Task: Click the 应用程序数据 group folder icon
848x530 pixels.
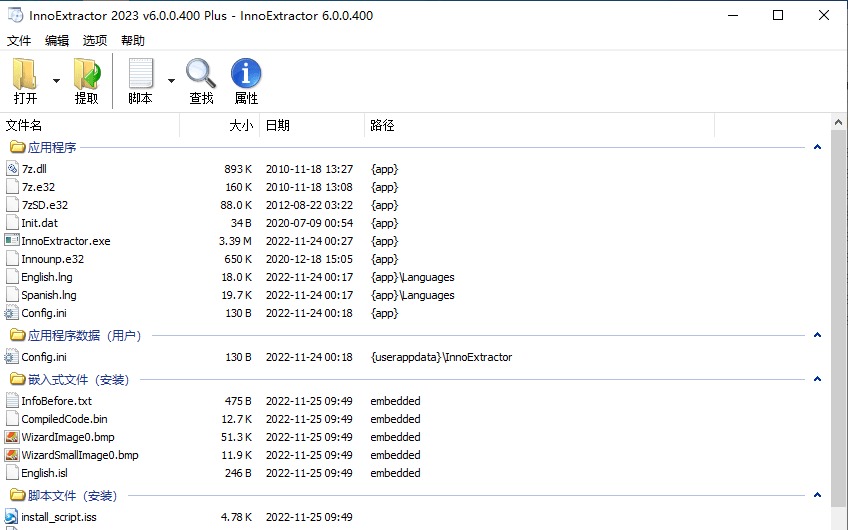Action: pyautogui.click(x=17, y=335)
